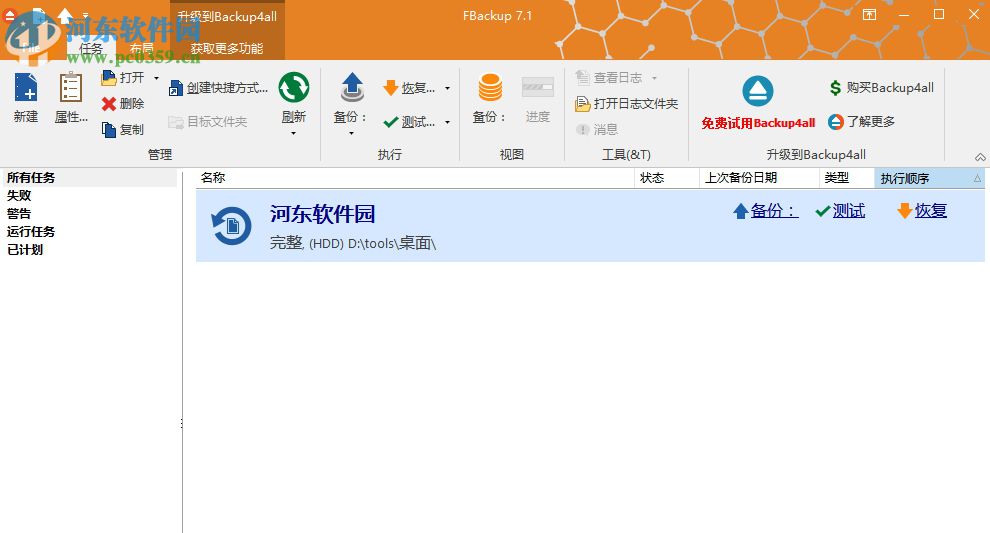Click the Progress (进度) view icon
The width and height of the screenshot is (990, 533).
538,87
